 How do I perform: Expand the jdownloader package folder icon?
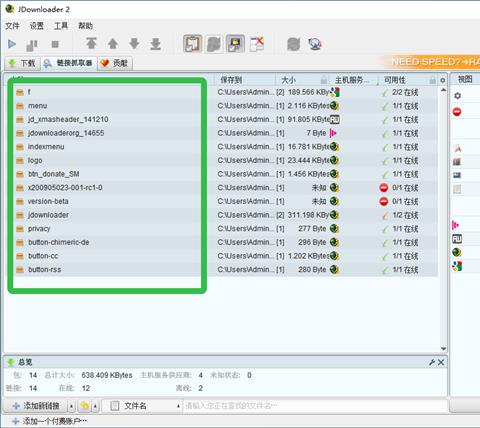coord(20,215)
